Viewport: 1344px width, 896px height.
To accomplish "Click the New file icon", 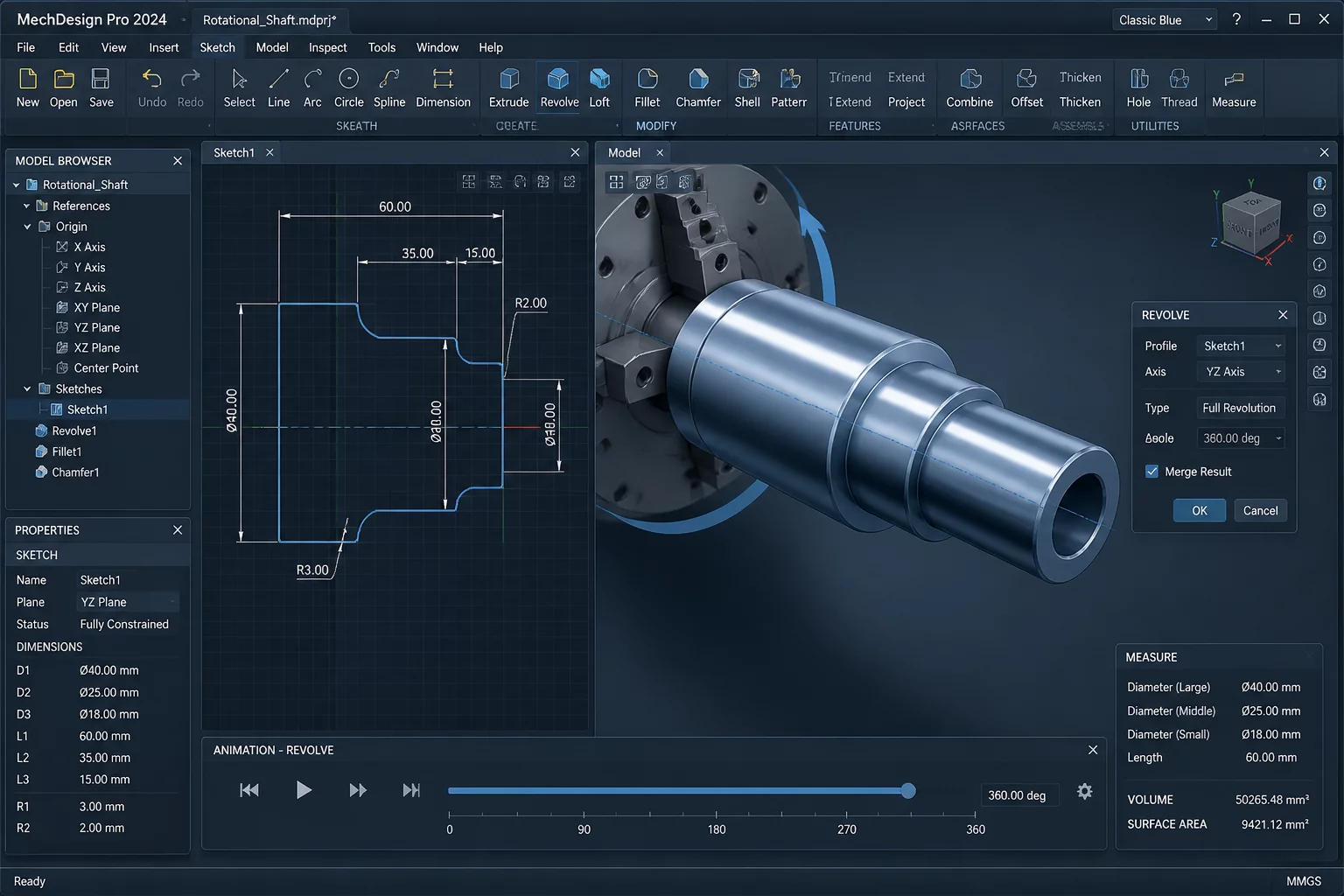I will [x=27, y=80].
